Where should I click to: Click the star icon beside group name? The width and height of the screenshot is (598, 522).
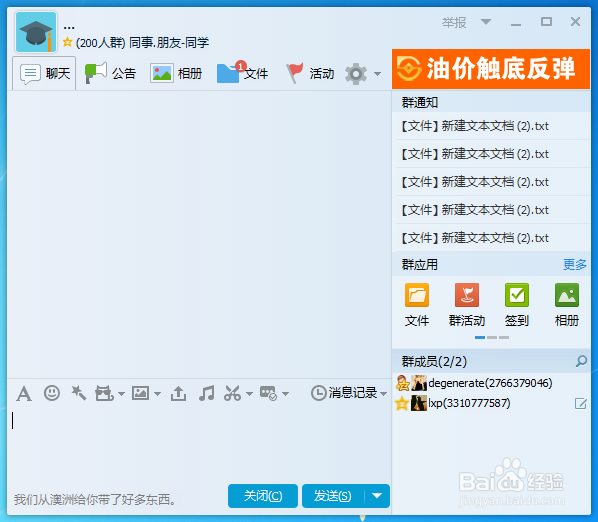point(68,42)
